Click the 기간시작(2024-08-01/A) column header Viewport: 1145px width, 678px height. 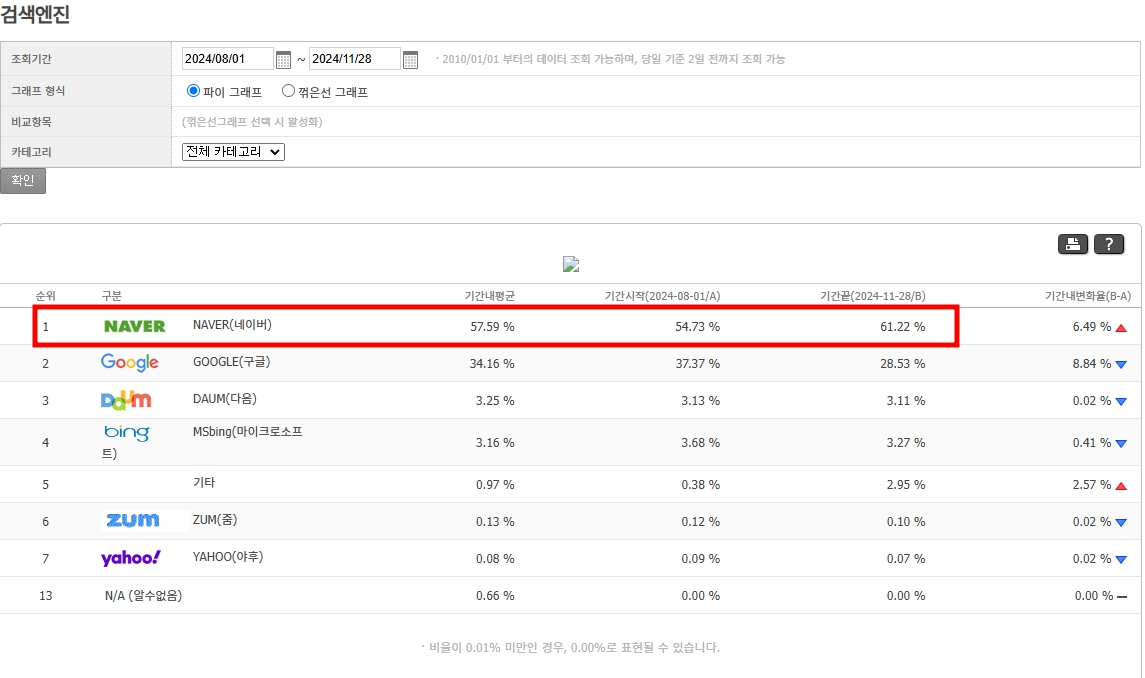(x=662, y=296)
